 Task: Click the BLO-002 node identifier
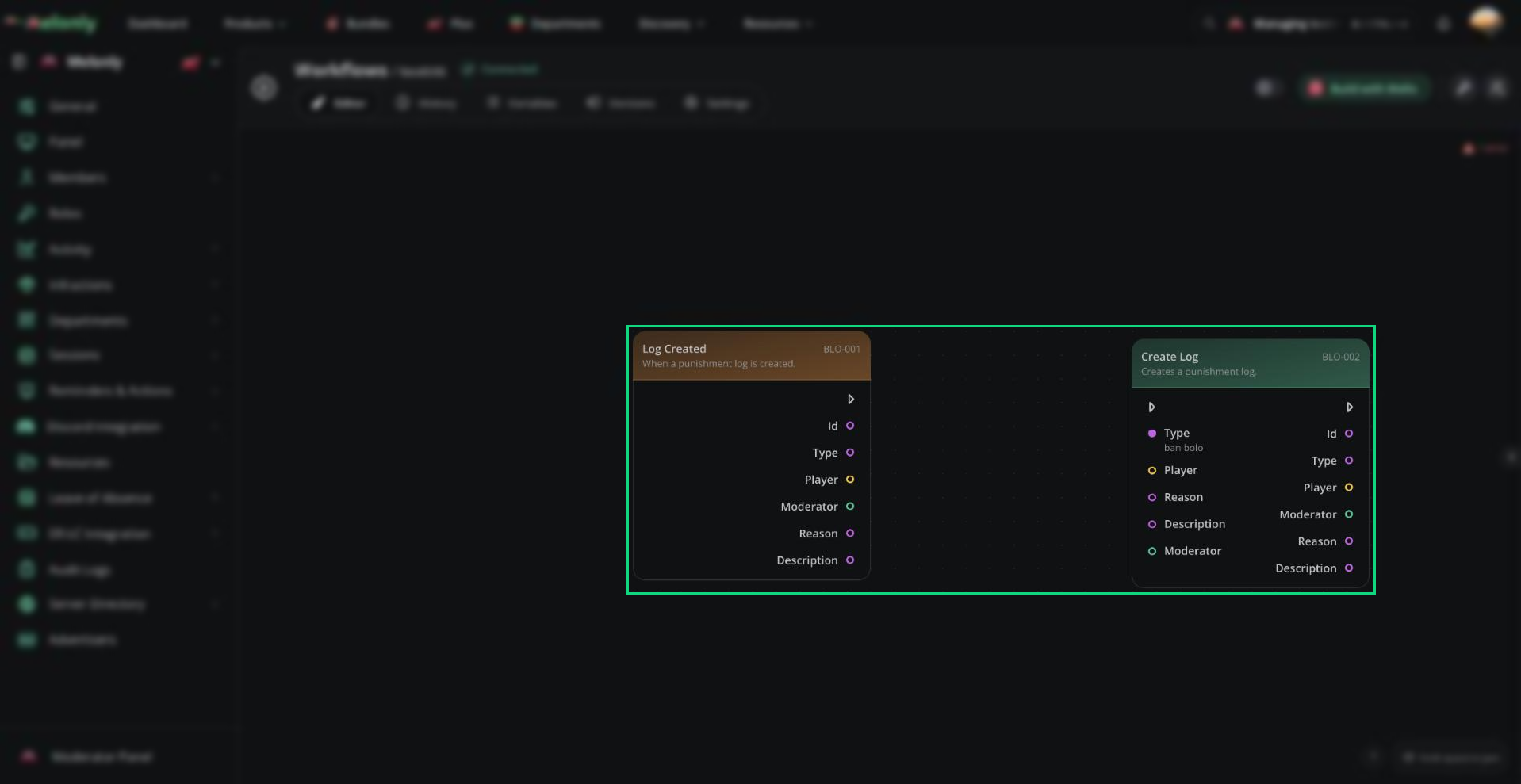click(1340, 357)
